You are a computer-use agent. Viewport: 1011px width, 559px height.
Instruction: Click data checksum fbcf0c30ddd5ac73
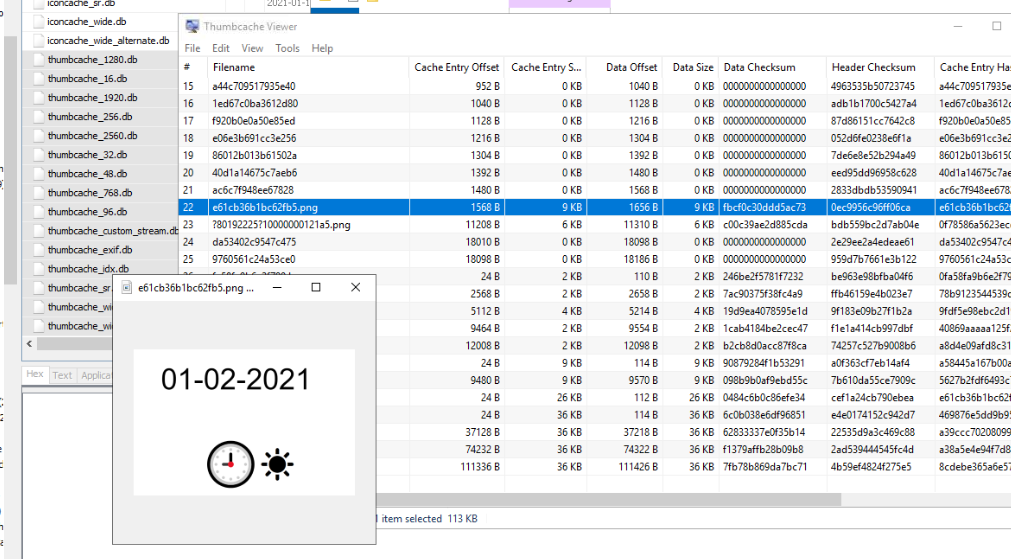[x=764, y=207]
